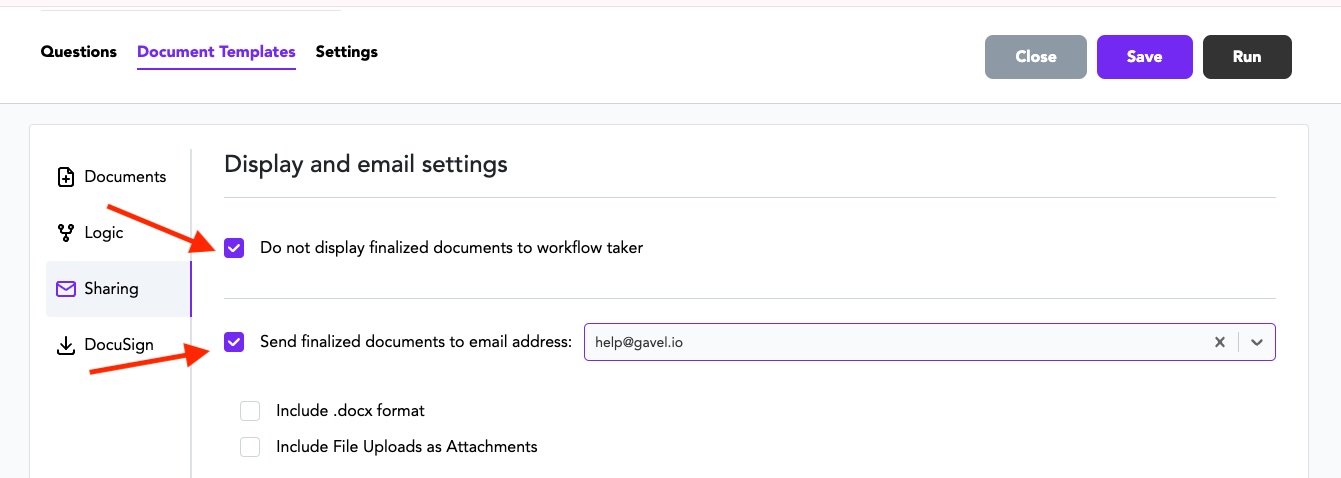1341x478 pixels.
Task: Enable Include .docx format checkbox
Action: [250, 411]
